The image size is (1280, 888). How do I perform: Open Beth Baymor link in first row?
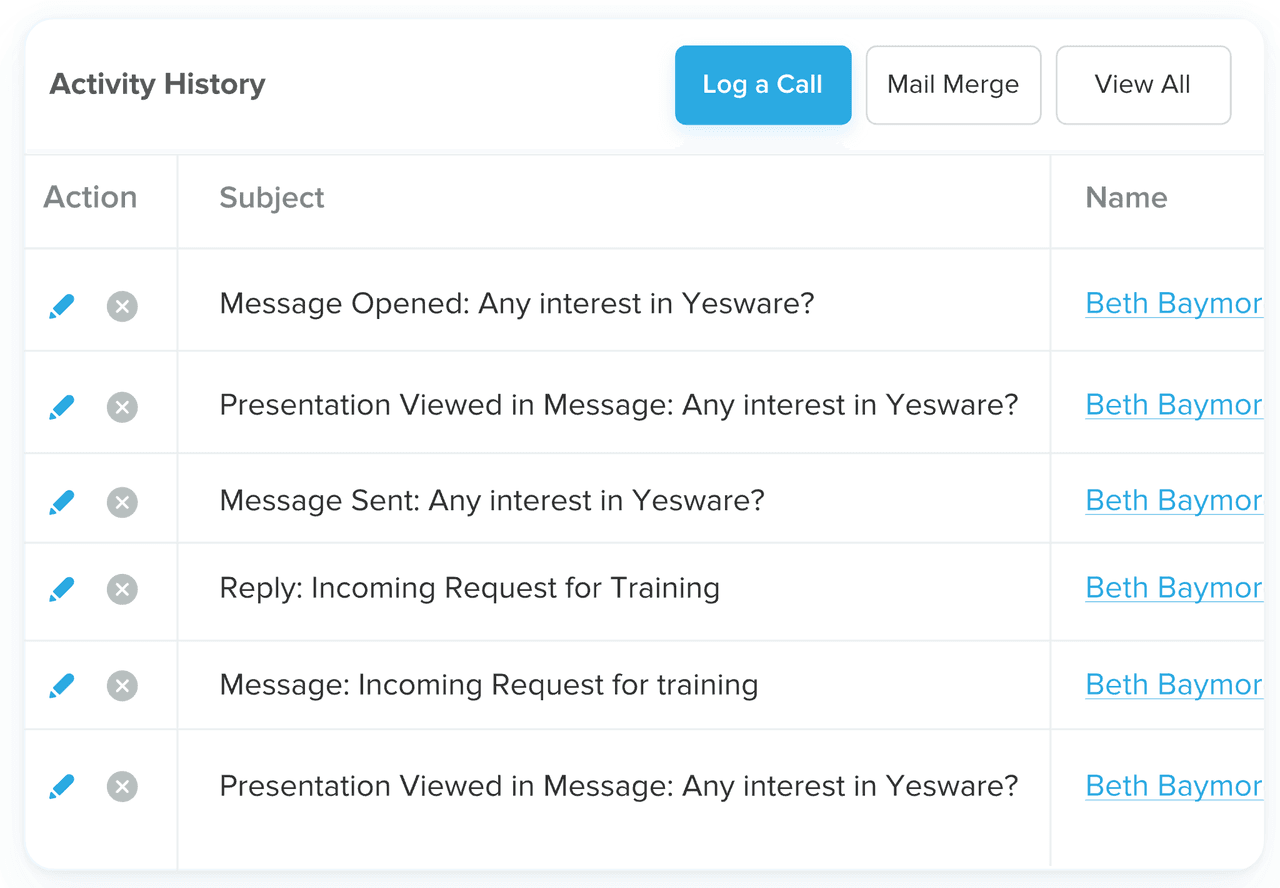pos(1173,304)
